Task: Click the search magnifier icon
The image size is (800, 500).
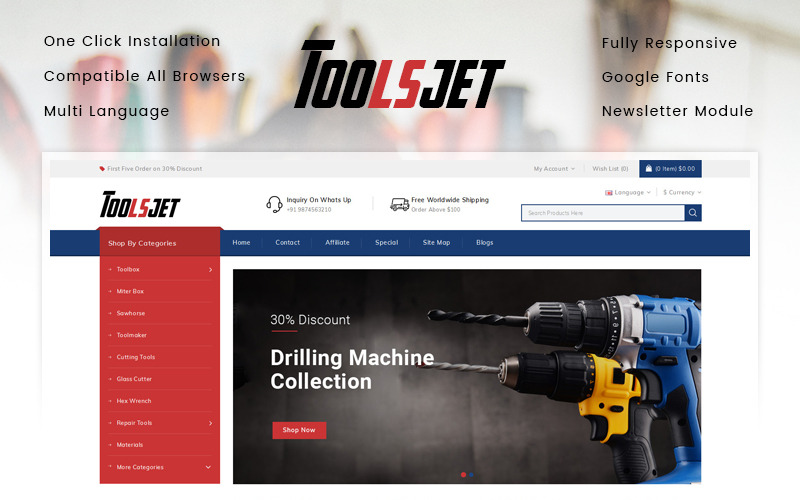Action: coord(693,213)
